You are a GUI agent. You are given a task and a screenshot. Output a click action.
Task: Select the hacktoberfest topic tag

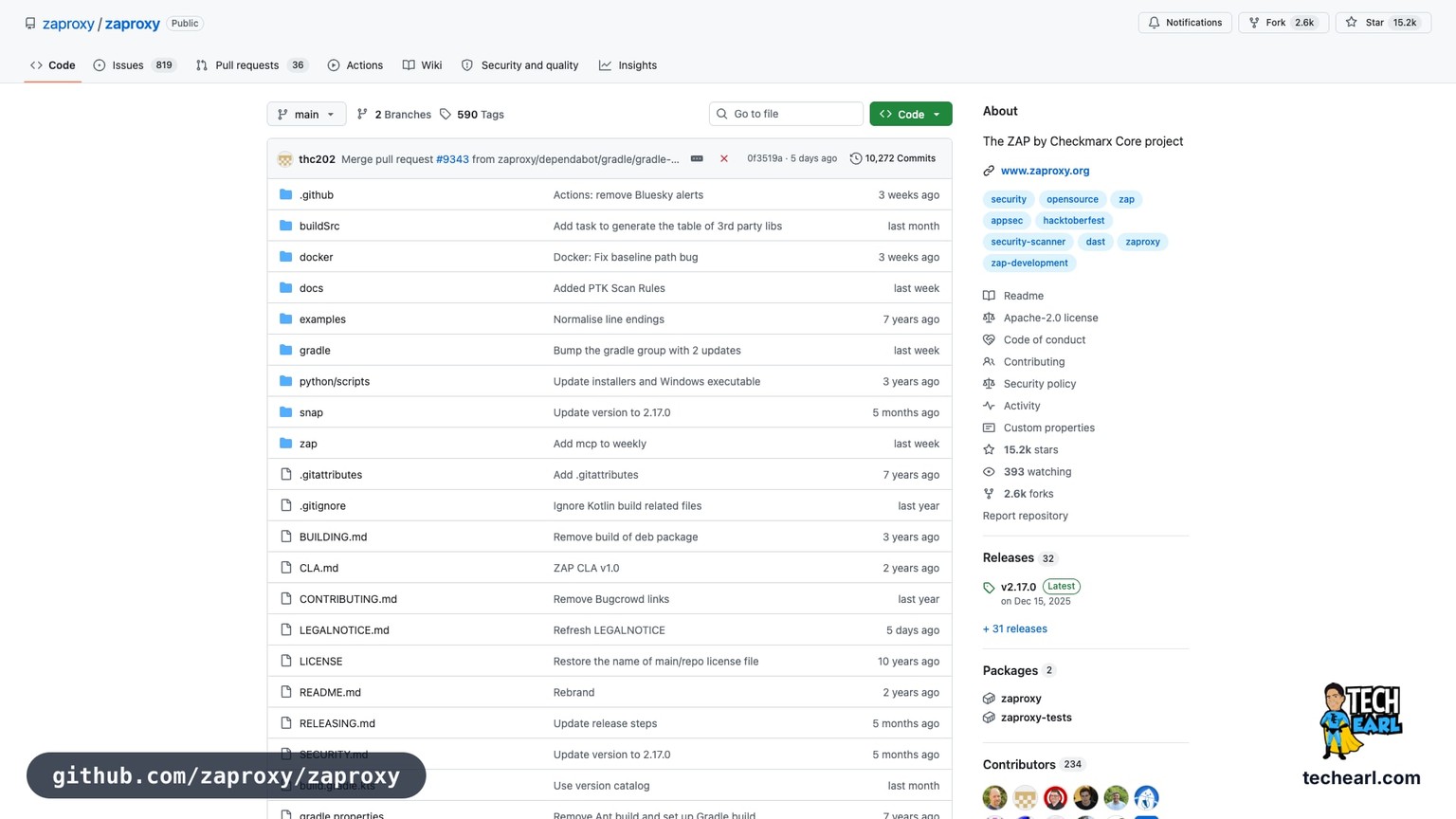tap(1073, 220)
